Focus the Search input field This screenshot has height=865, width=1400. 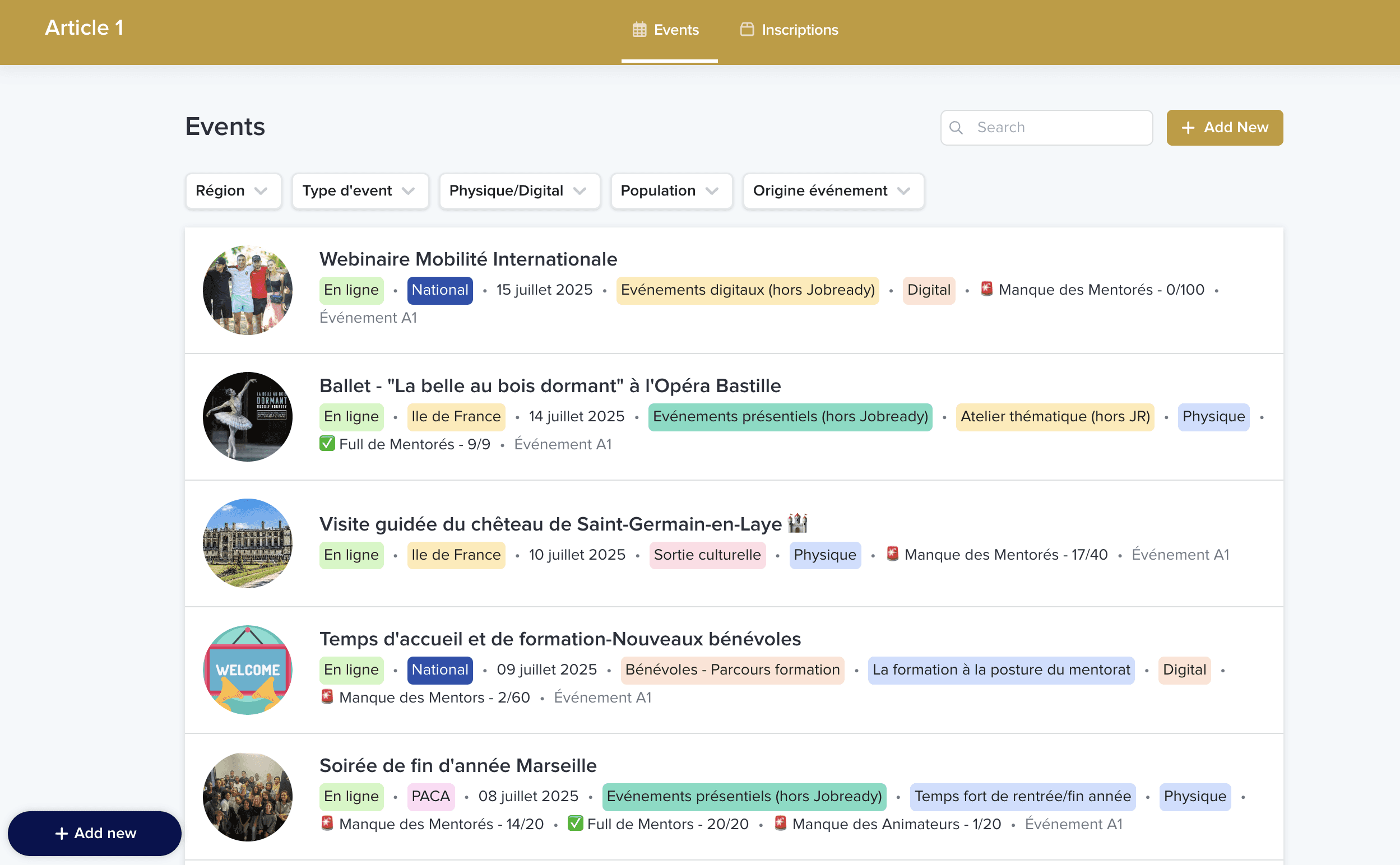click(x=1046, y=128)
